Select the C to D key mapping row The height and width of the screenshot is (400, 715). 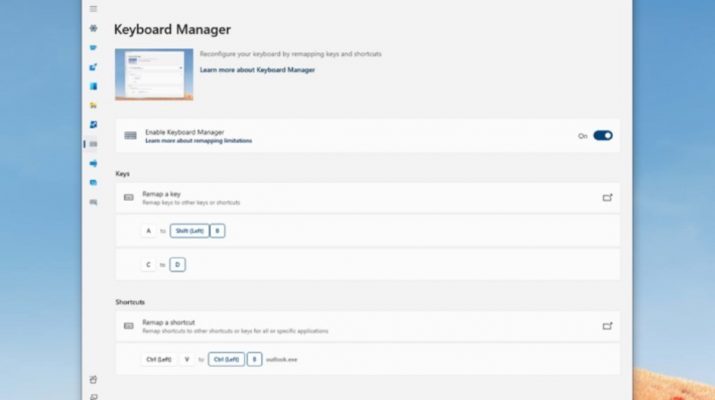click(x=367, y=264)
